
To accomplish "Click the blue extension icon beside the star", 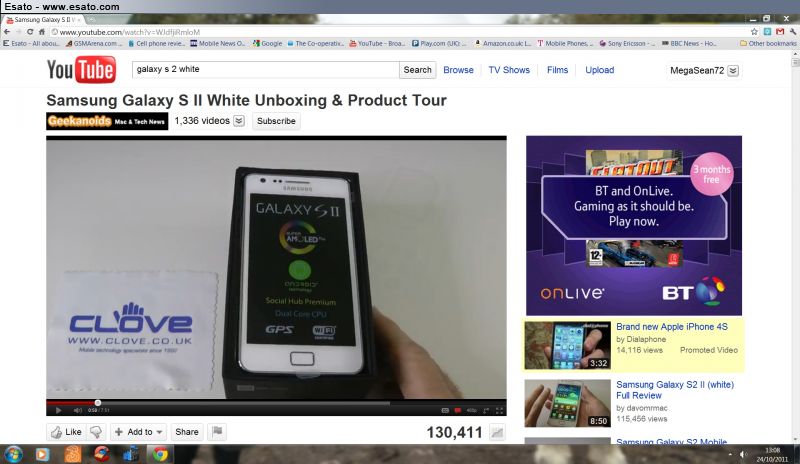I will coord(767,32).
